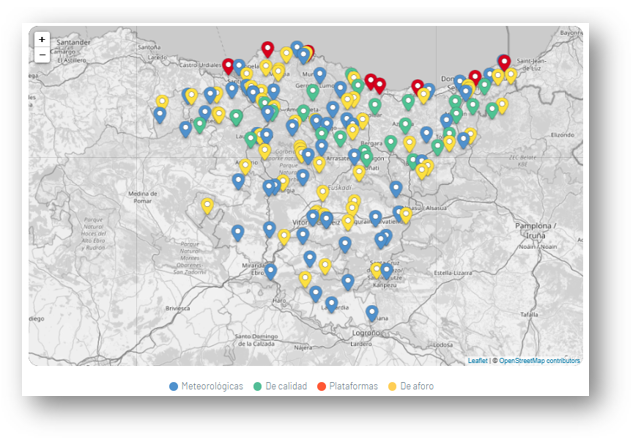Open the OpenStreetMap contributors link
The image size is (635, 444).
(x=538, y=361)
